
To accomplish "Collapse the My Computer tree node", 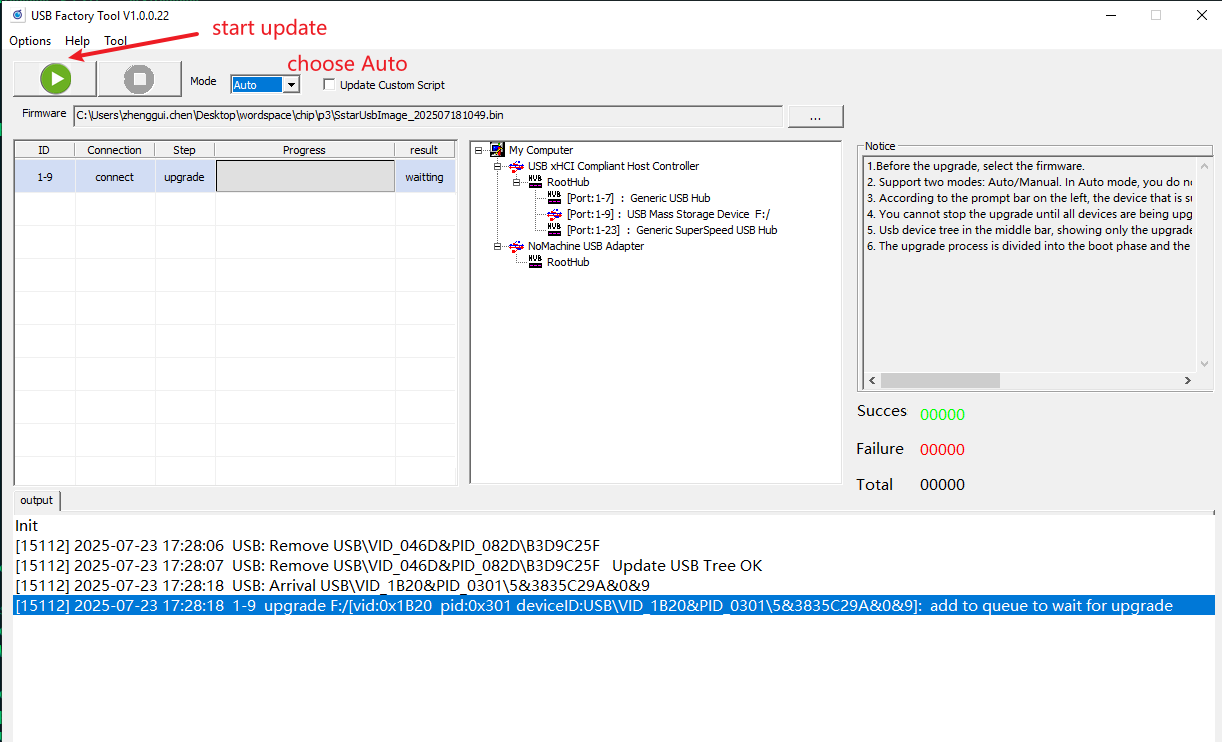I will [x=479, y=150].
